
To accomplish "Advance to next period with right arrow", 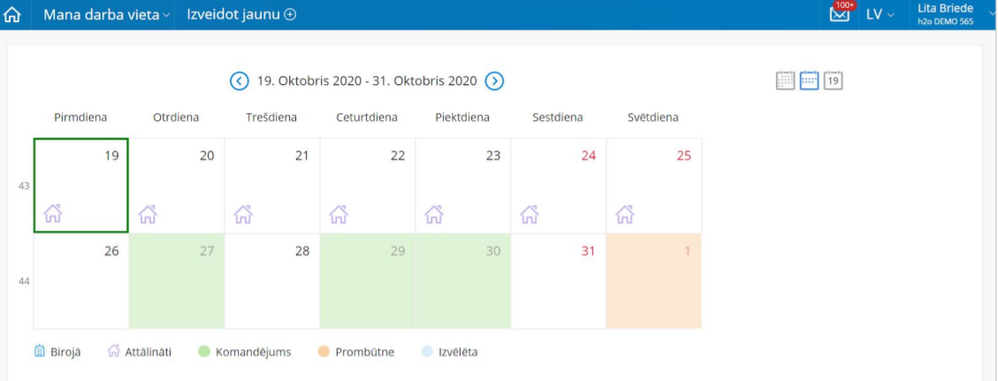I will (x=495, y=81).
